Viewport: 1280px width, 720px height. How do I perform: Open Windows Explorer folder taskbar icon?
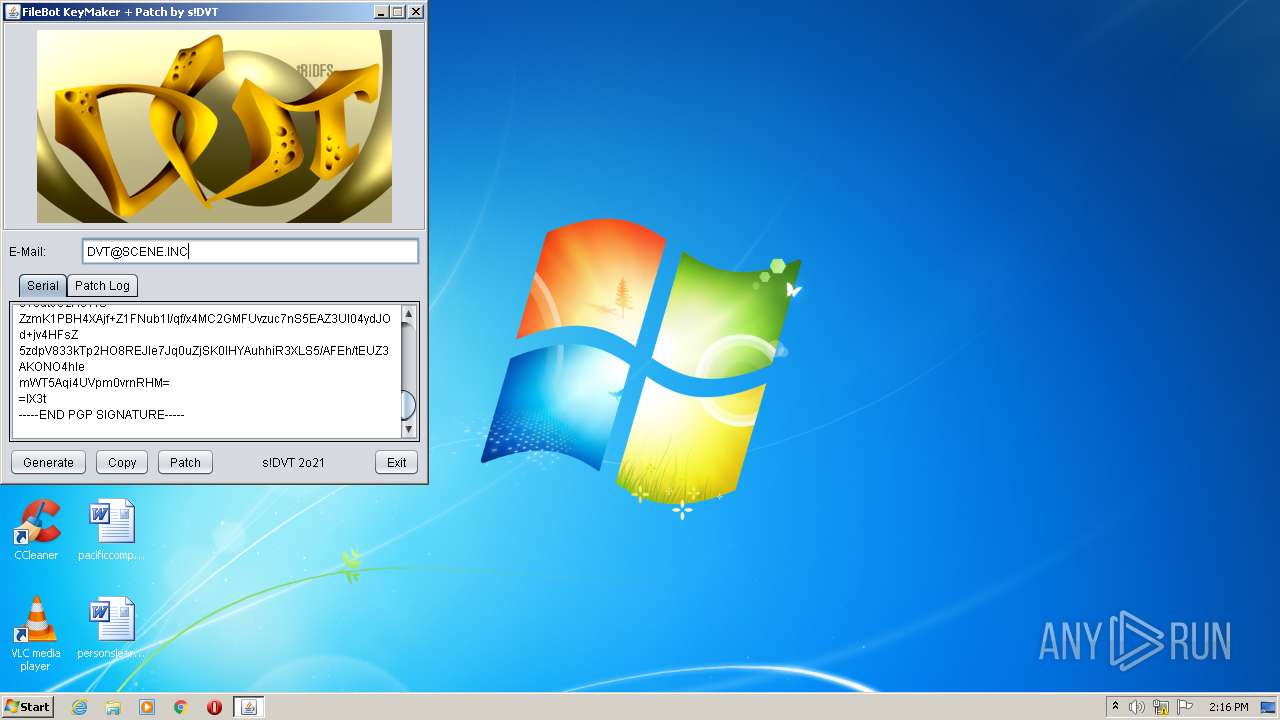[113, 707]
